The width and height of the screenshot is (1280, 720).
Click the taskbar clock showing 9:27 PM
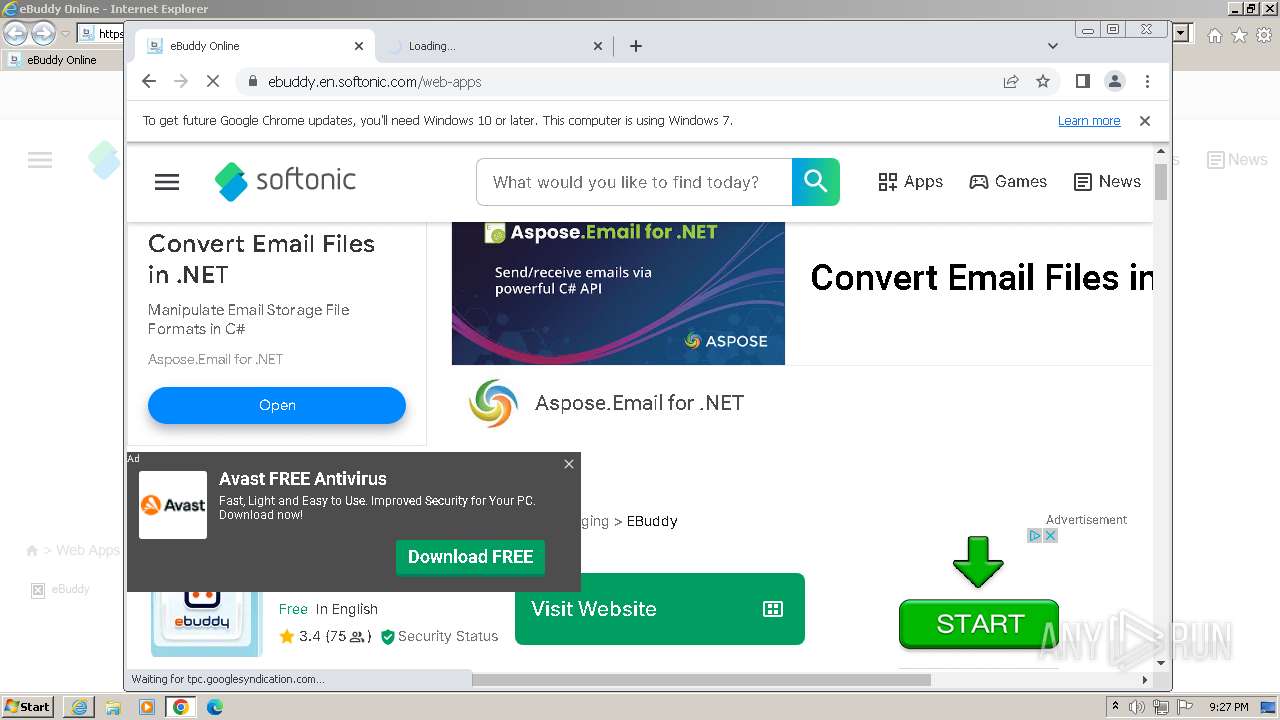coord(1228,707)
